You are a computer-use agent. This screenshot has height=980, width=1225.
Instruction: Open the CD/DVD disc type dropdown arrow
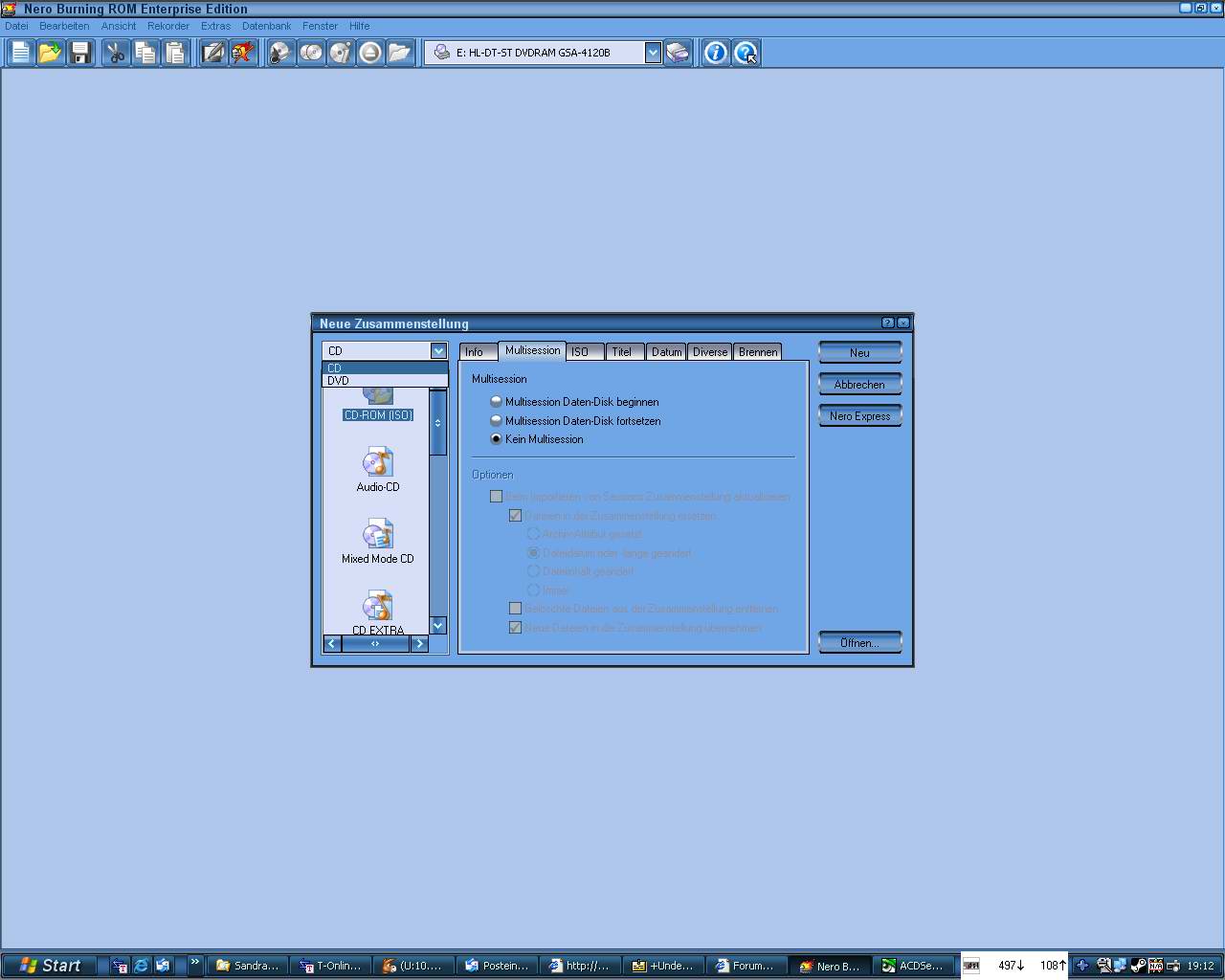click(438, 351)
